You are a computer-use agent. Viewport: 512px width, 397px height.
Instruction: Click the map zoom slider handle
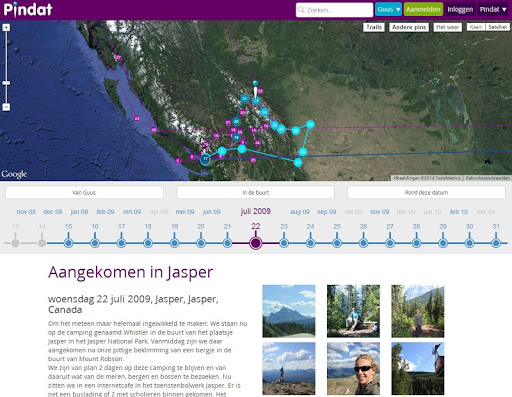pyautogui.click(x=6, y=83)
